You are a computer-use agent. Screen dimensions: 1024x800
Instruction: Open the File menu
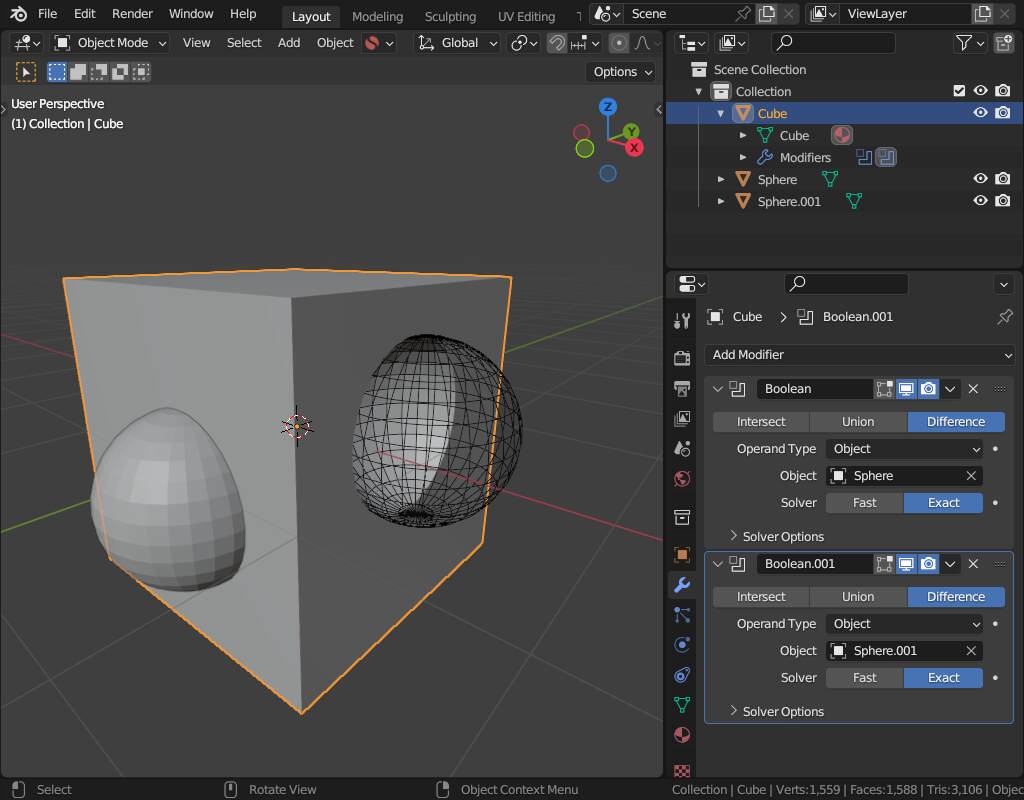click(48, 14)
